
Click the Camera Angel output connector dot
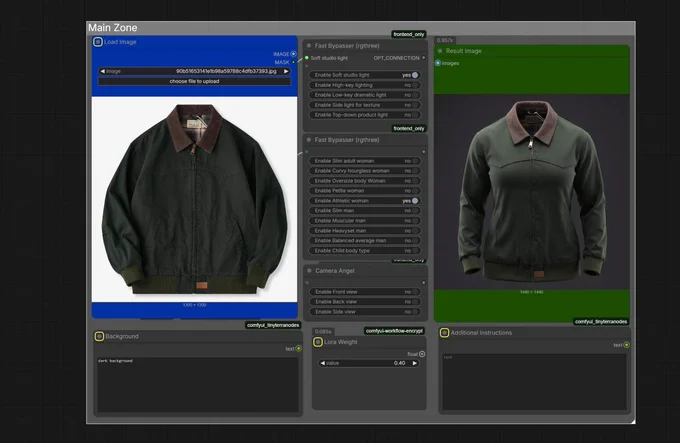(424, 283)
